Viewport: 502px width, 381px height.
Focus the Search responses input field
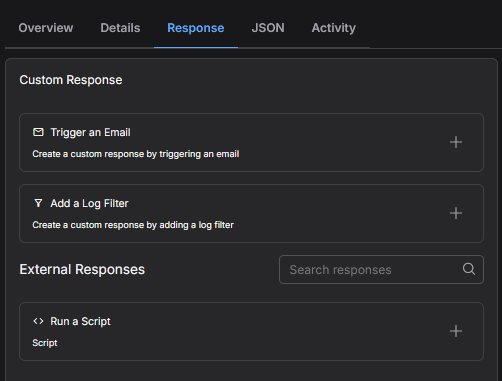coord(381,270)
